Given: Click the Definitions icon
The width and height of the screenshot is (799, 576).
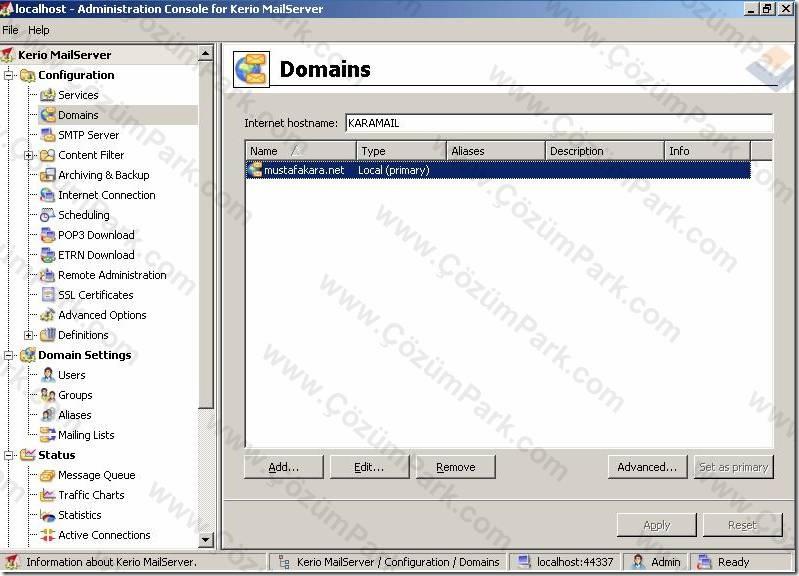Looking at the screenshot, I should pyautogui.click(x=47, y=335).
